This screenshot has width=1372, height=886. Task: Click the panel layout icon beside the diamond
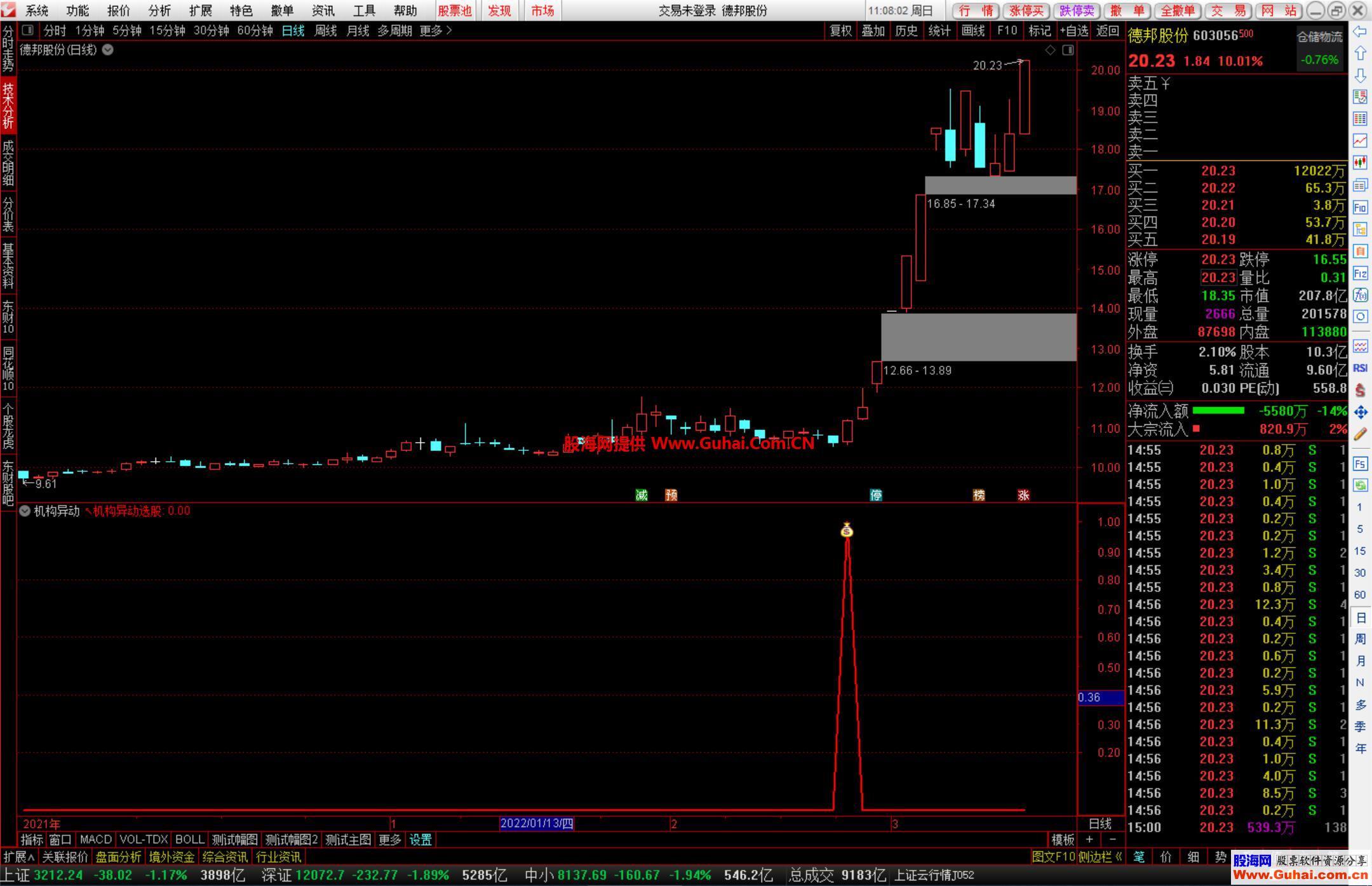1068,50
